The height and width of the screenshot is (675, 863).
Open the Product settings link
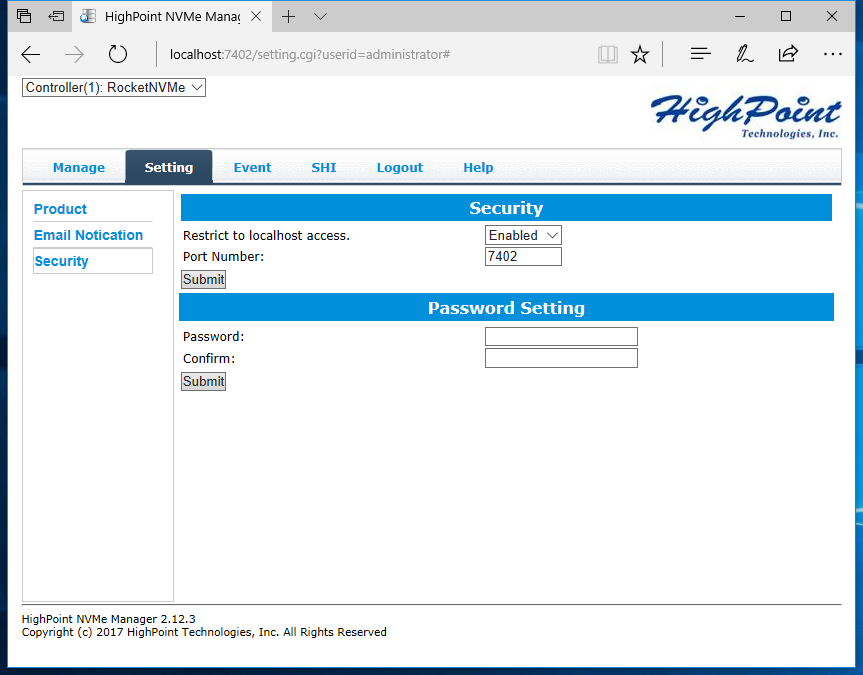coord(60,209)
